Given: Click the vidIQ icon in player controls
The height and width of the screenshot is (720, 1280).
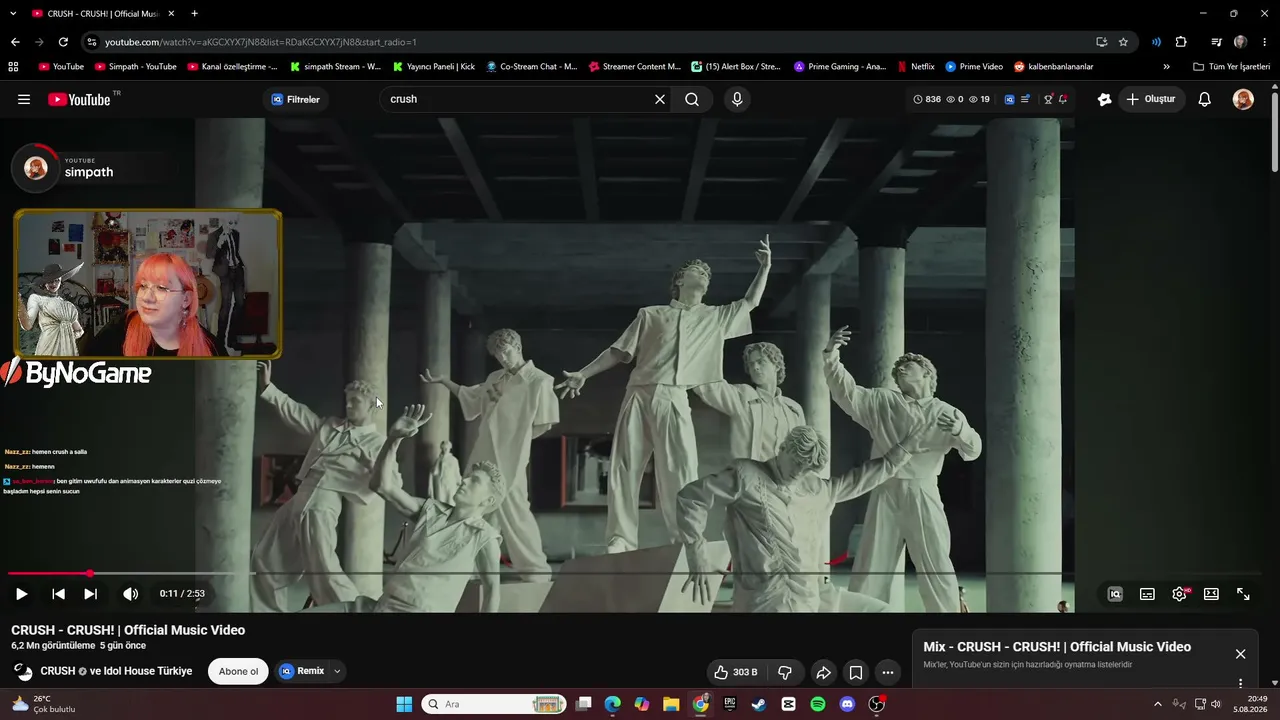Looking at the screenshot, I should [x=1115, y=594].
